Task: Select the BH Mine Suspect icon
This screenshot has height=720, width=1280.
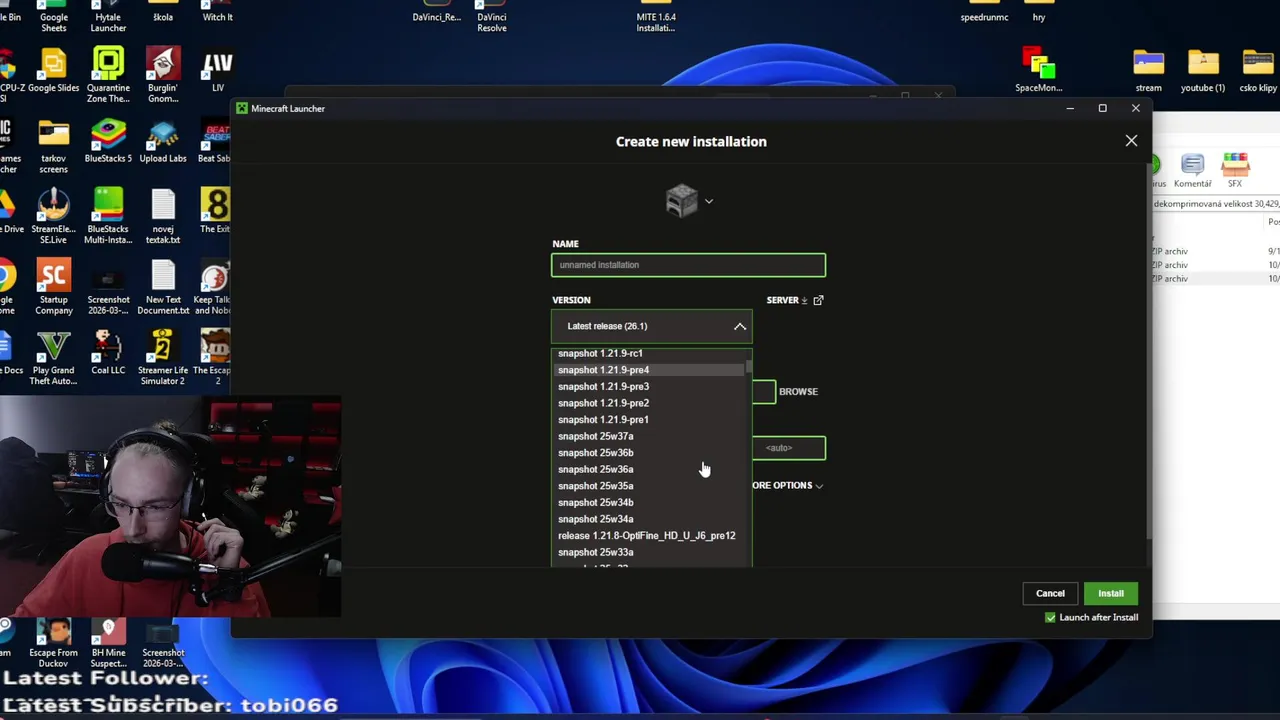Action: click(108, 642)
